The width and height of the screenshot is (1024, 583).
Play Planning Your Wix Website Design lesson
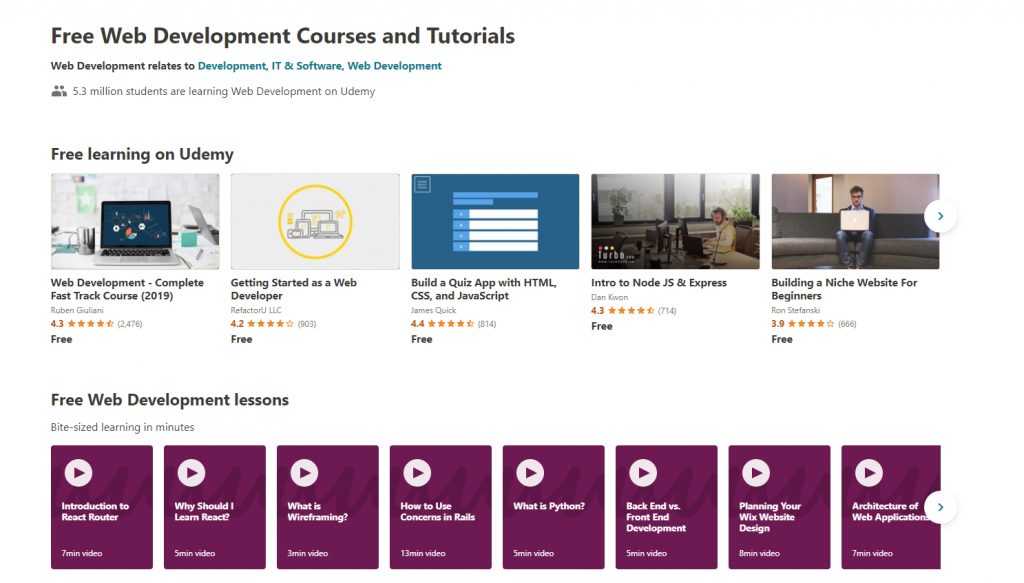756,473
